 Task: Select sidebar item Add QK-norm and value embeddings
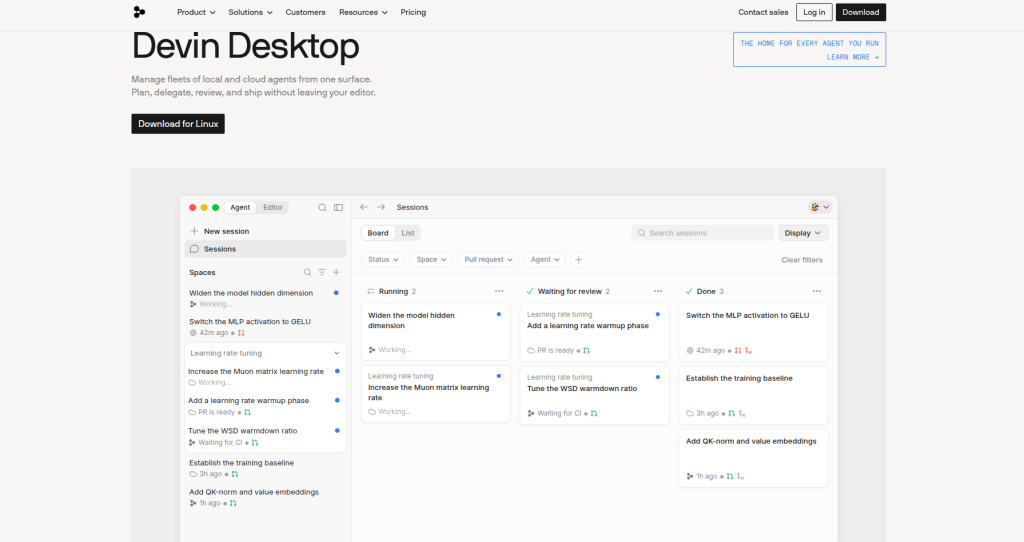tap(265, 498)
